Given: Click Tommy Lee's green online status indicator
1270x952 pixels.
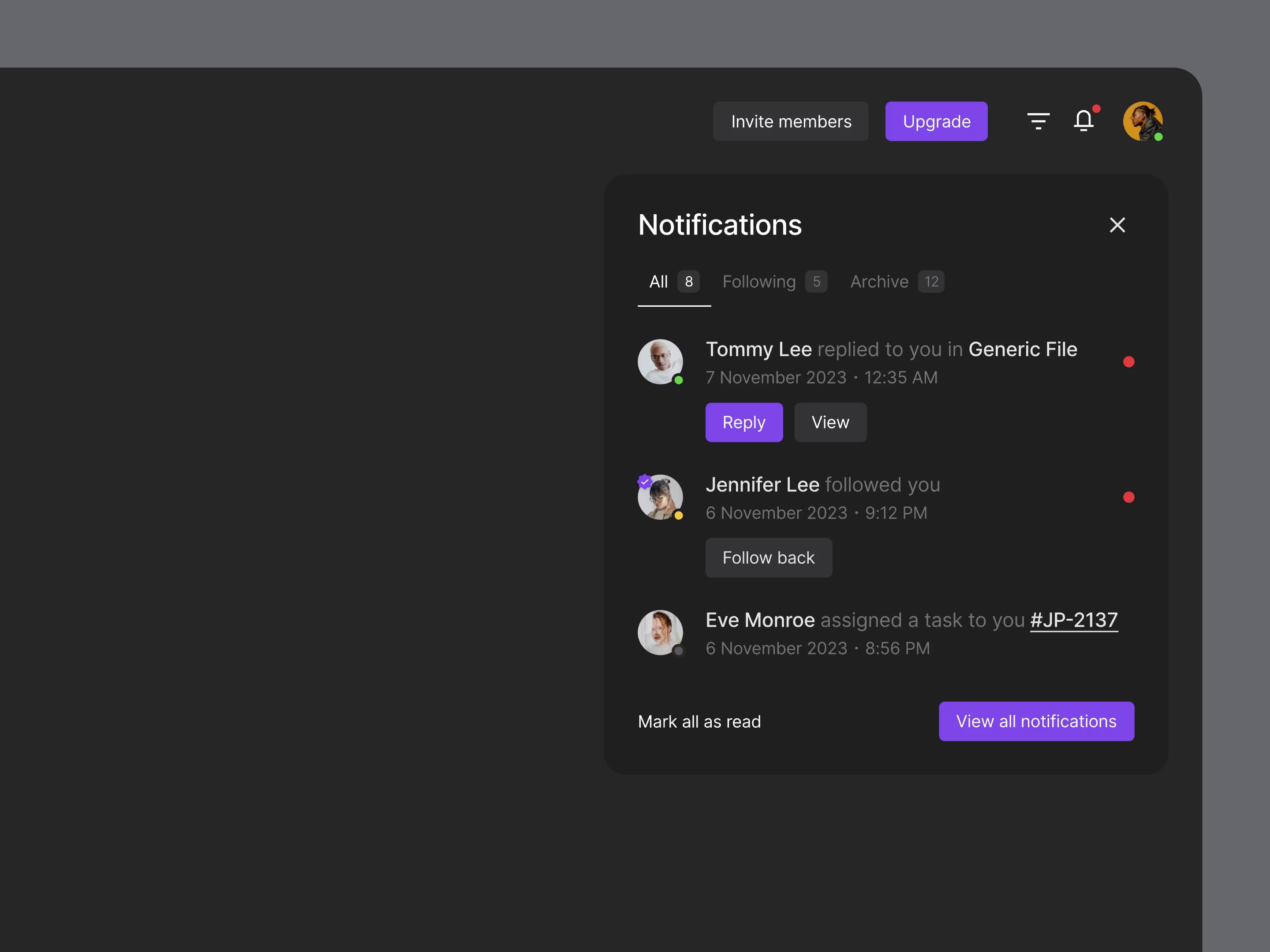Looking at the screenshot, I should coord(679,380).
